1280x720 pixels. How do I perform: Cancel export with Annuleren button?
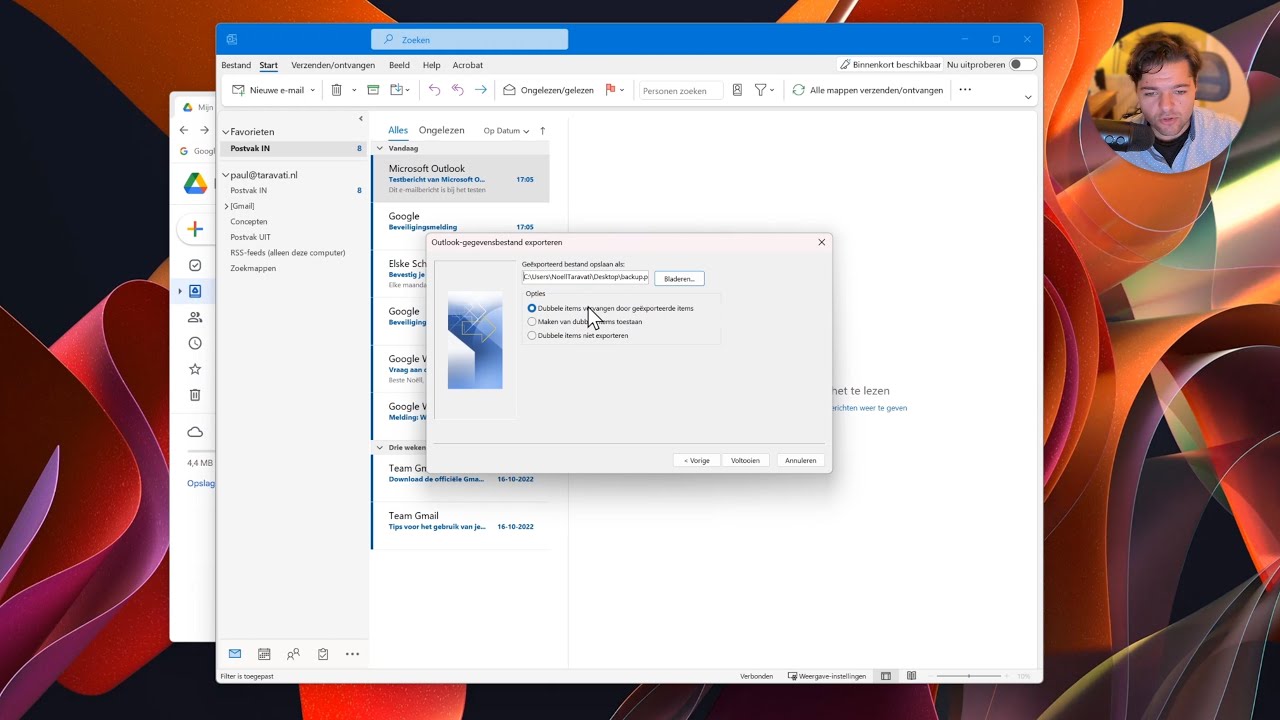pyautogui.click(x=800, y=461)
